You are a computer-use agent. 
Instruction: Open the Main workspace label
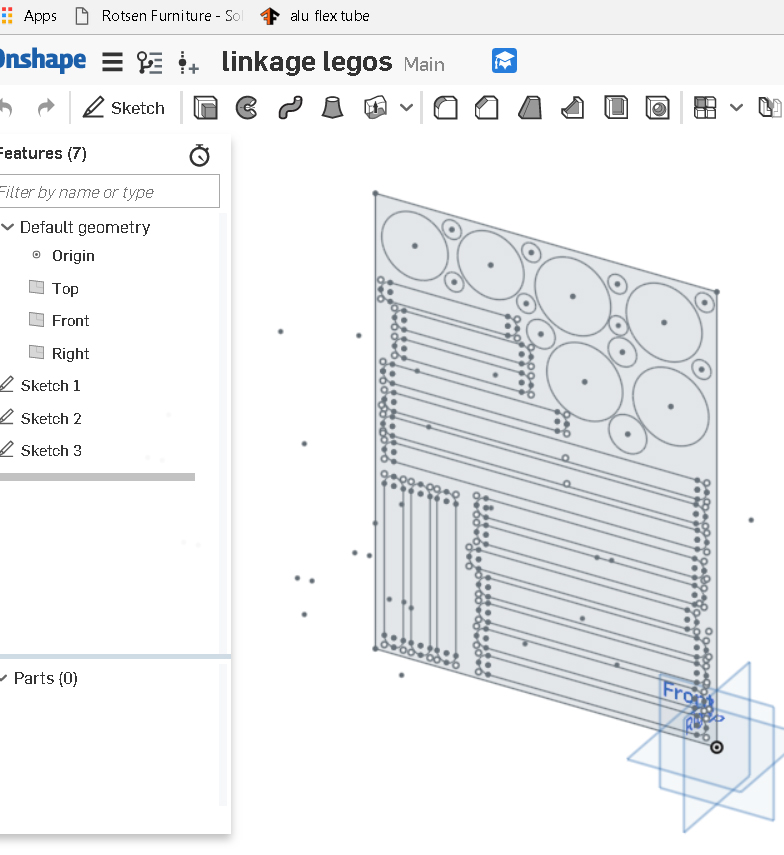[x=424, y=64]
